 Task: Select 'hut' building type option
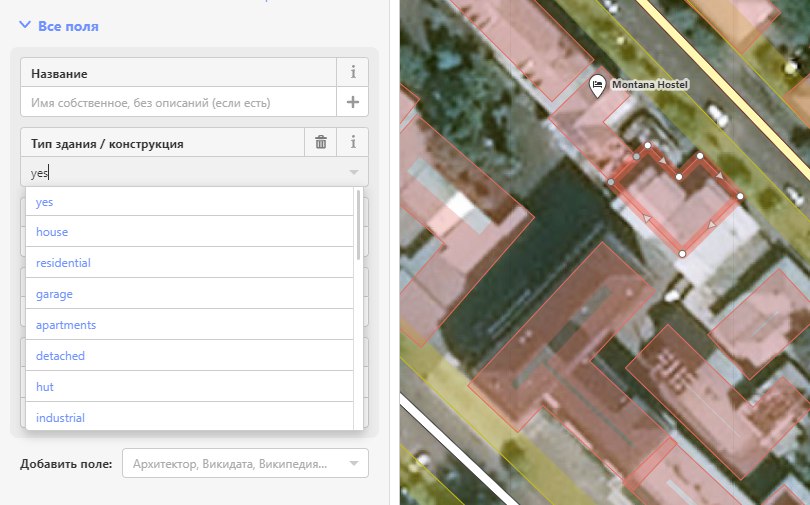(190, 386)
